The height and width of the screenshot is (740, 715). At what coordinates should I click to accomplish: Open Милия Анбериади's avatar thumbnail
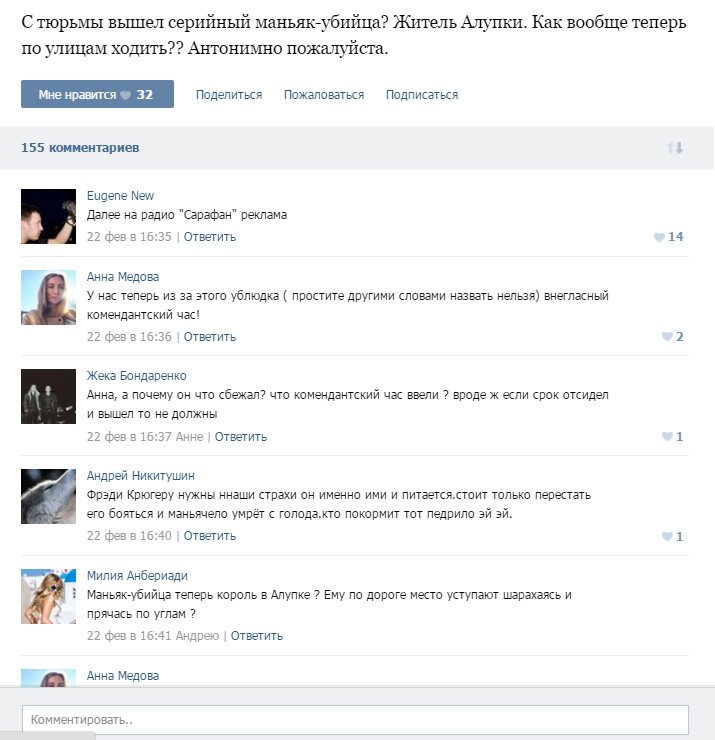click(x=48, y=597)
